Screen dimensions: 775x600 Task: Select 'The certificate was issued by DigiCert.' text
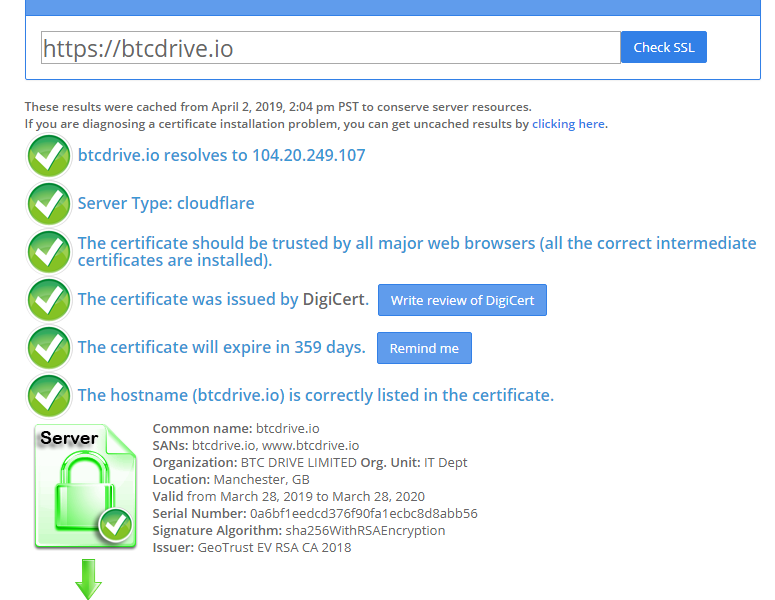tap(223, 299)
